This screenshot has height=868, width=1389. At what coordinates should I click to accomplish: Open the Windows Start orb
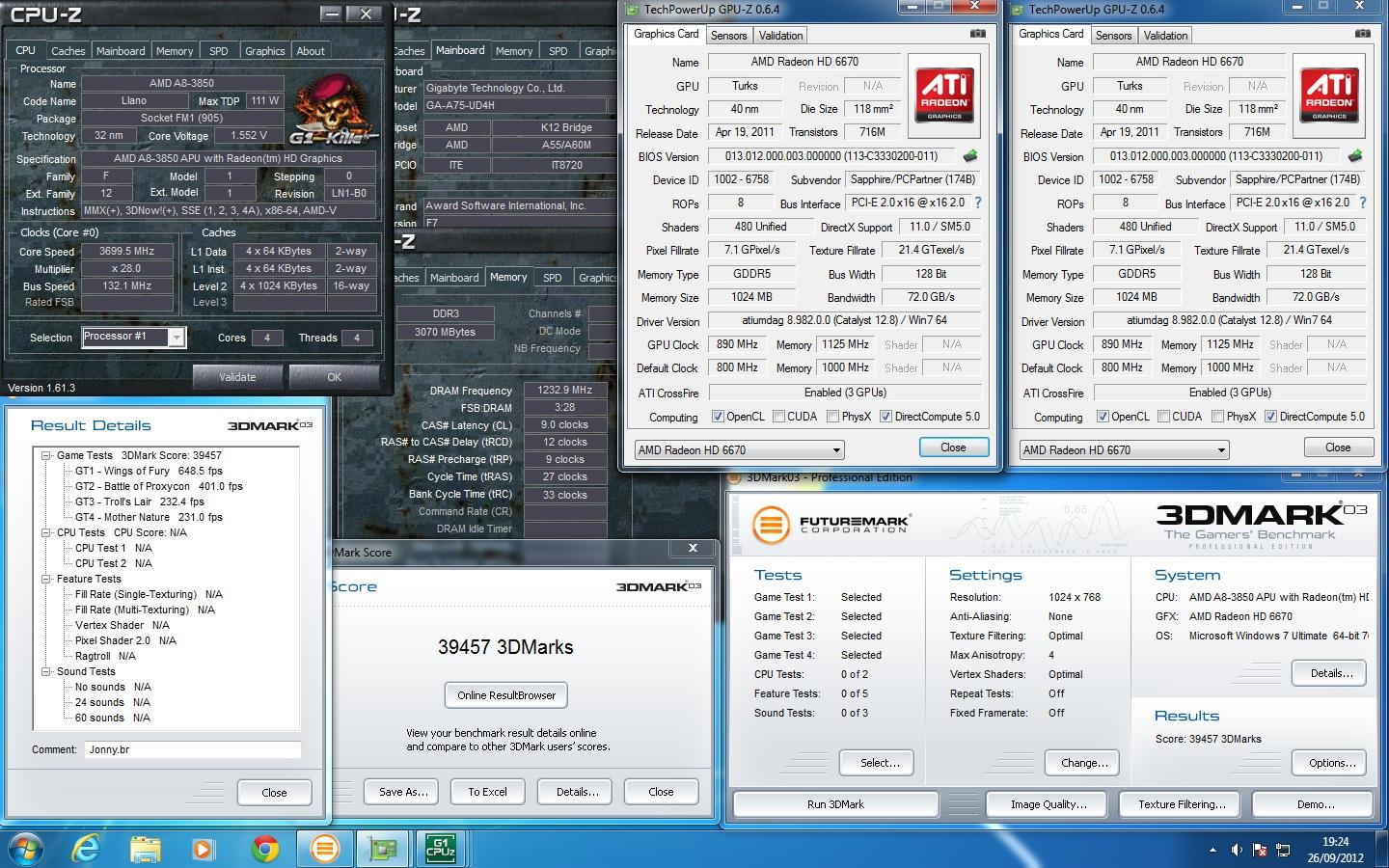coord(25,849)
